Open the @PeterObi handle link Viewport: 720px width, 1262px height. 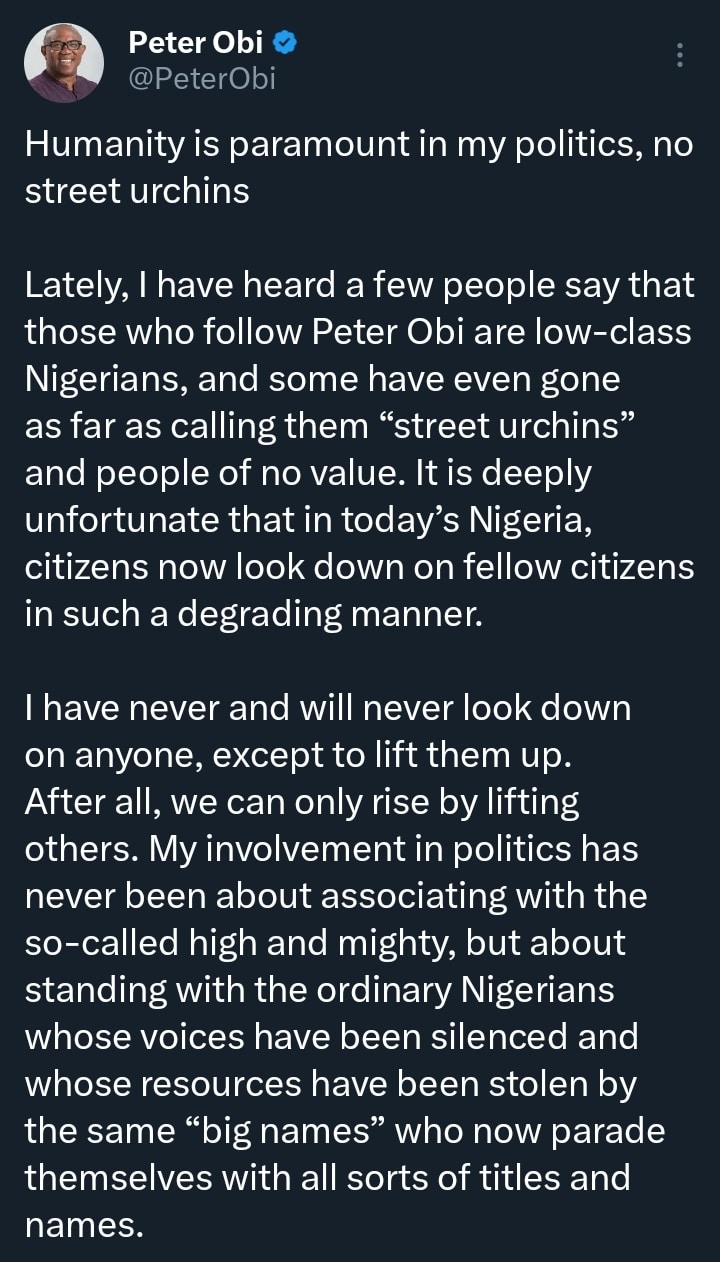pyautogui.click(x=202, y=77)
